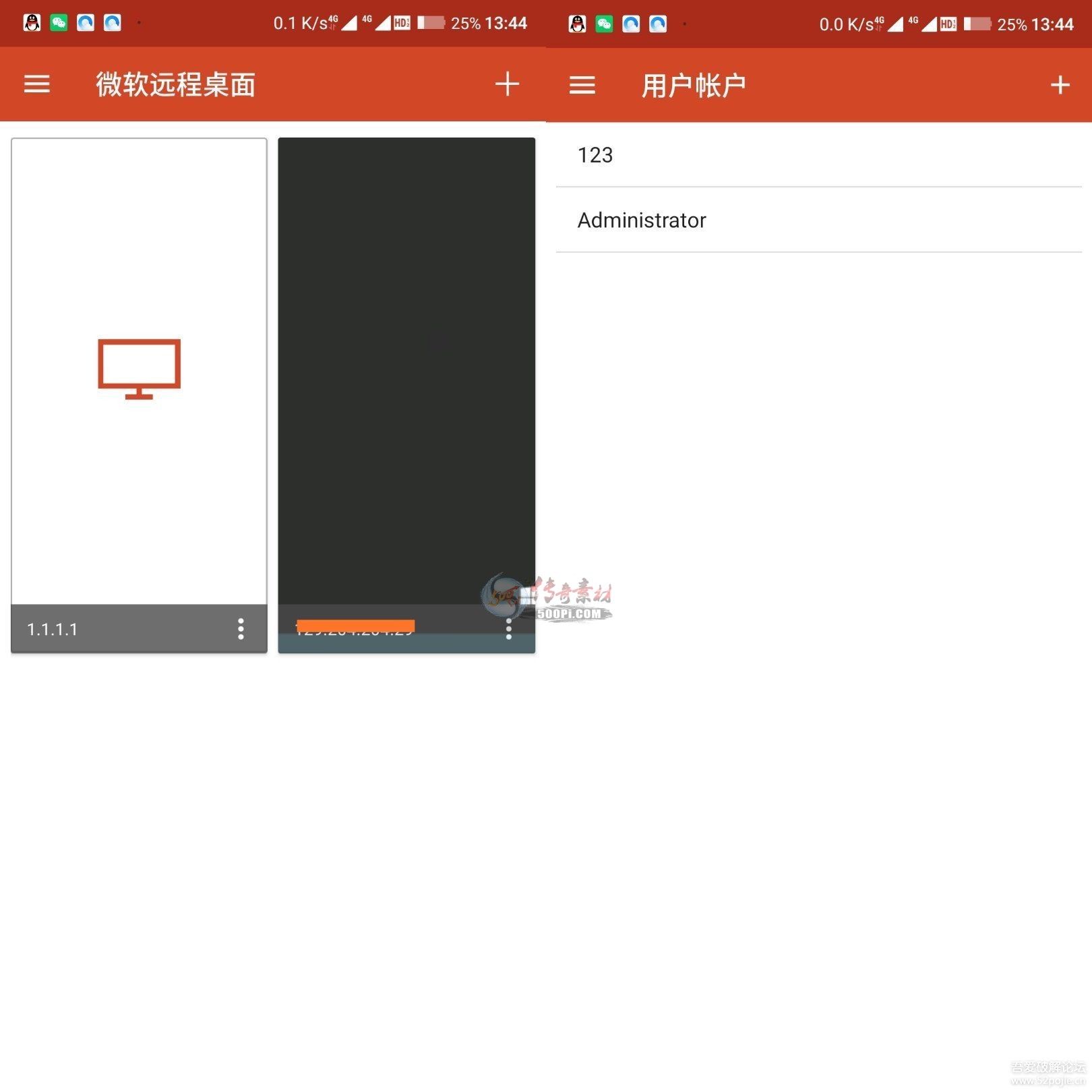Open hamburger menu in 用户帐户 screen

[x=582, y=86]
